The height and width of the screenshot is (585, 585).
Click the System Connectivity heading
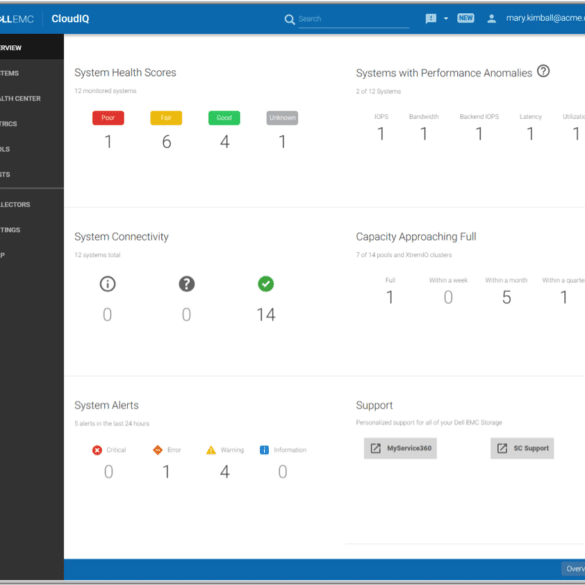point(122,237)
